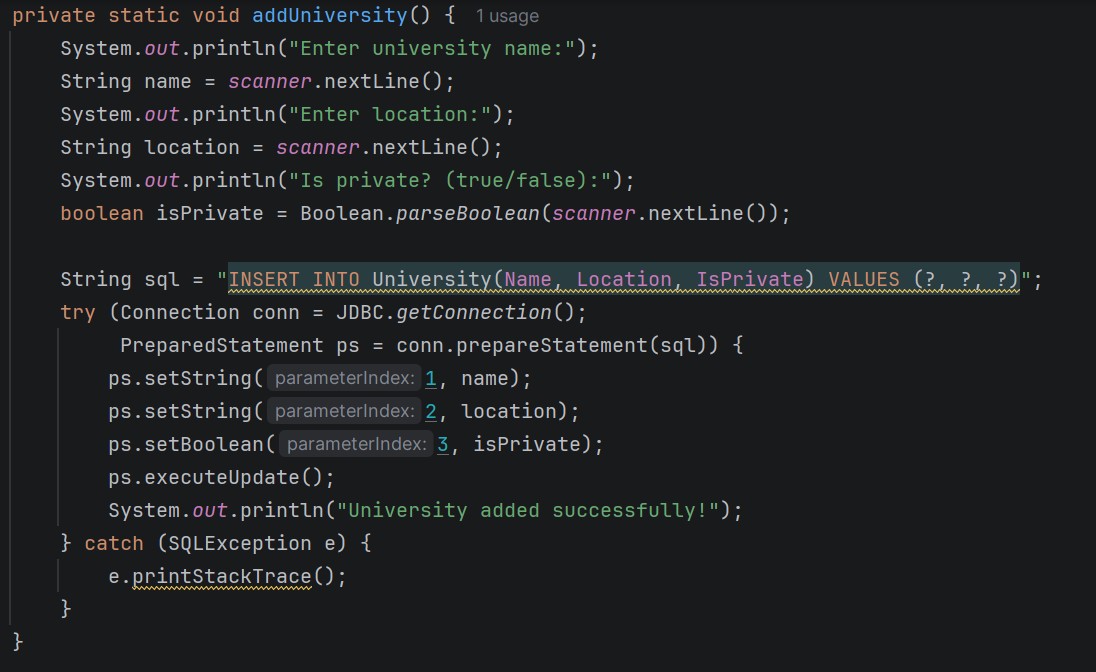Click the addUniversity method name

coord(331,16)
